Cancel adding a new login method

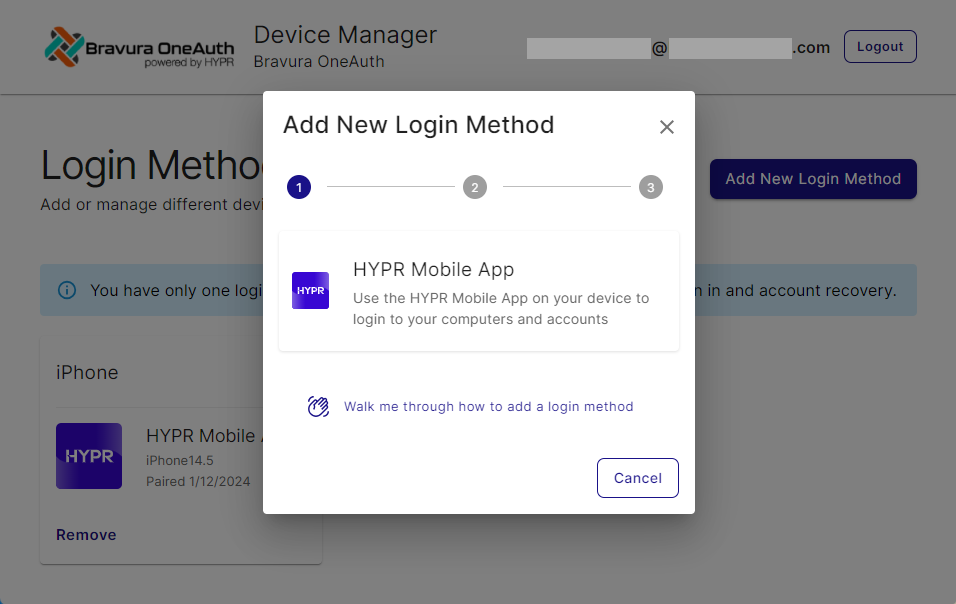(637, 478)
